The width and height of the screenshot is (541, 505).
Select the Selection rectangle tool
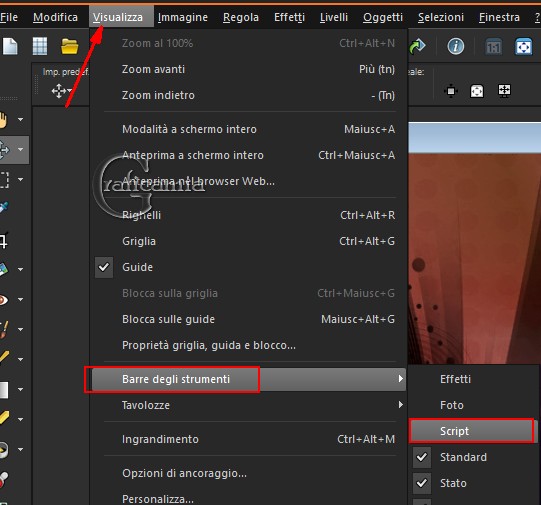coord(4,179)
